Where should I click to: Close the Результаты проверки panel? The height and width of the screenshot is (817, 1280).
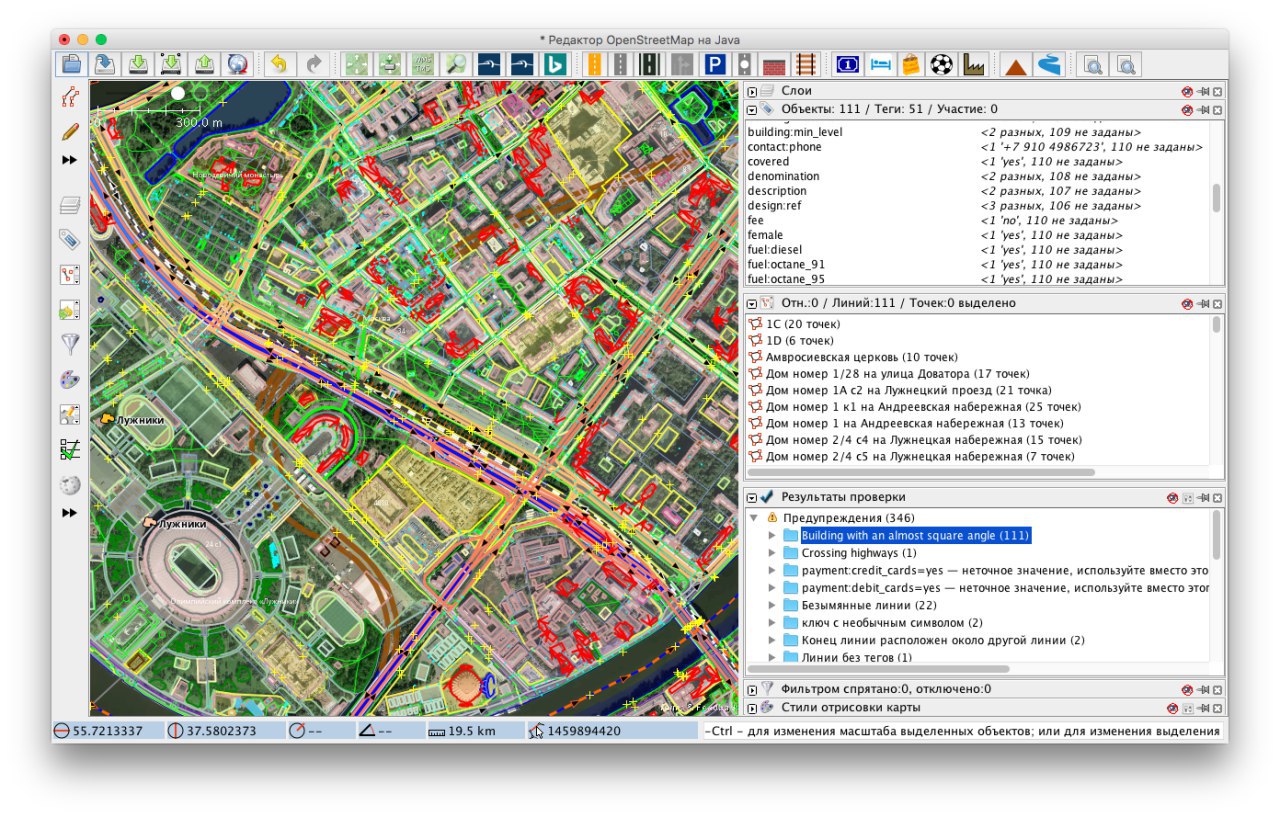(1218, 497)
